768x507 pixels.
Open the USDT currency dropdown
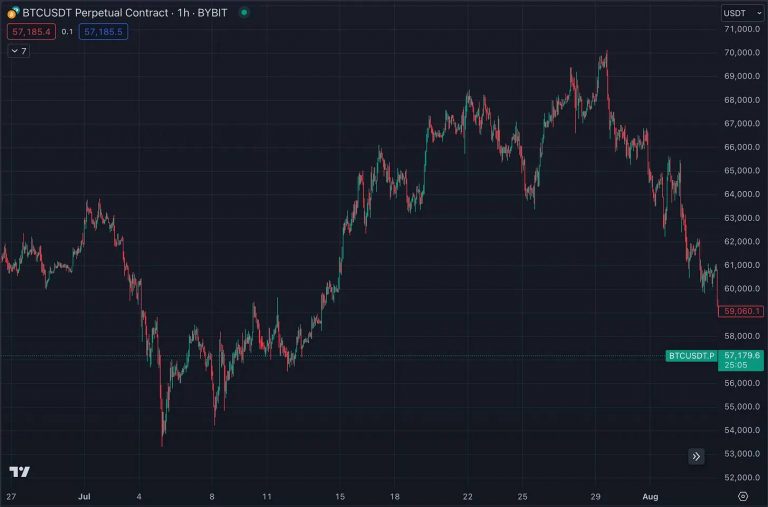click(742, 13)
